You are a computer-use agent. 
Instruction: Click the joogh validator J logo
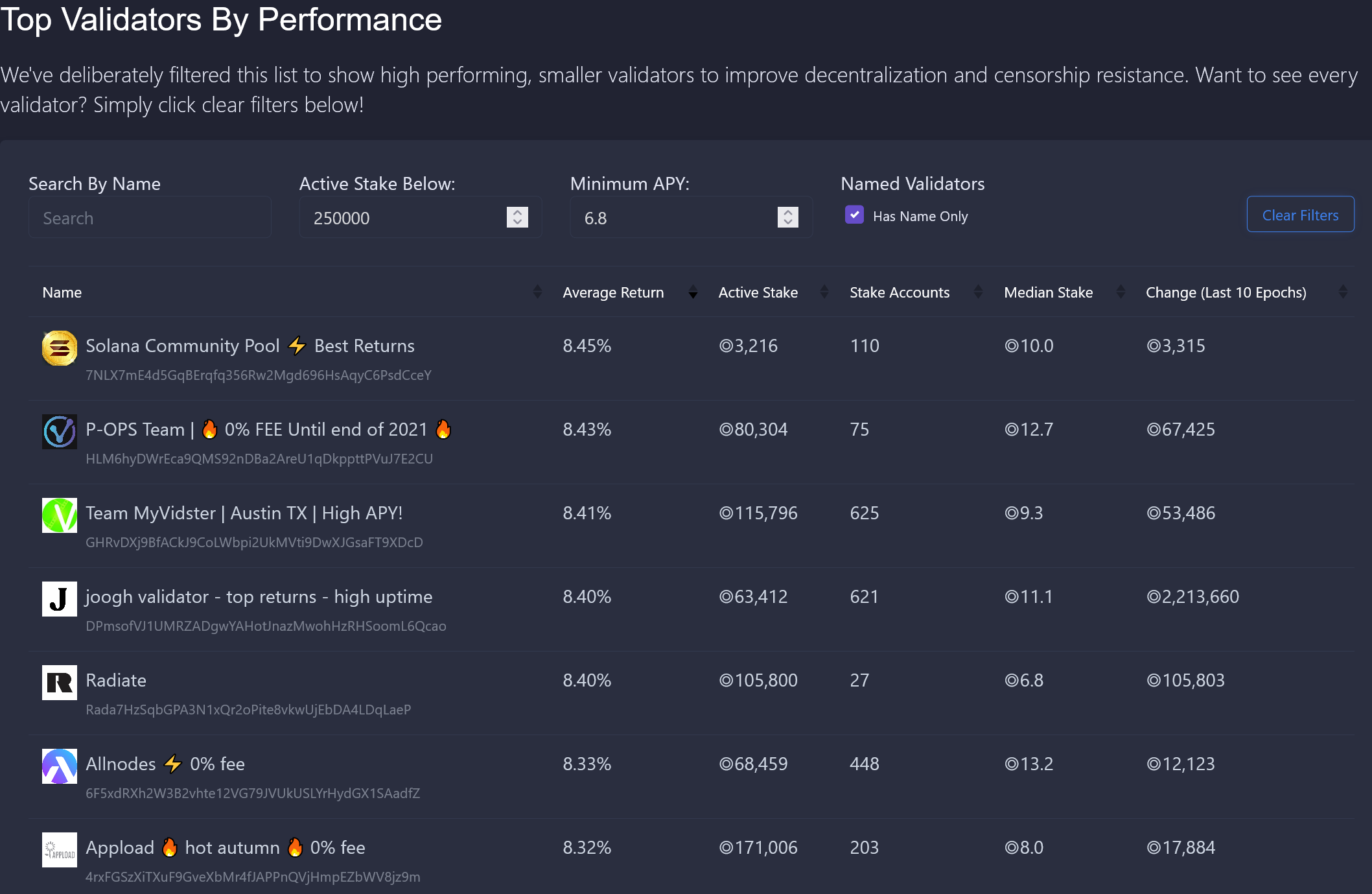pos(59,599)
